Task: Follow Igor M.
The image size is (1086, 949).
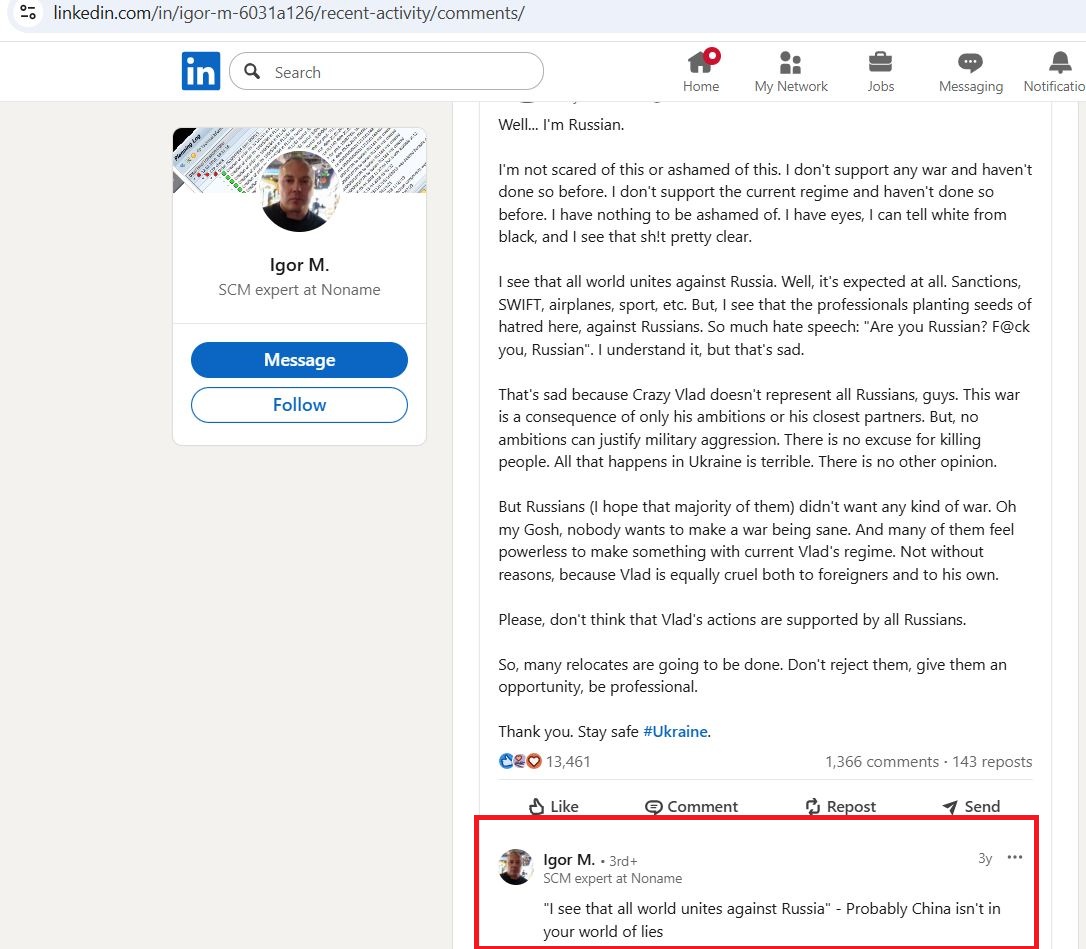Action: 299,405
